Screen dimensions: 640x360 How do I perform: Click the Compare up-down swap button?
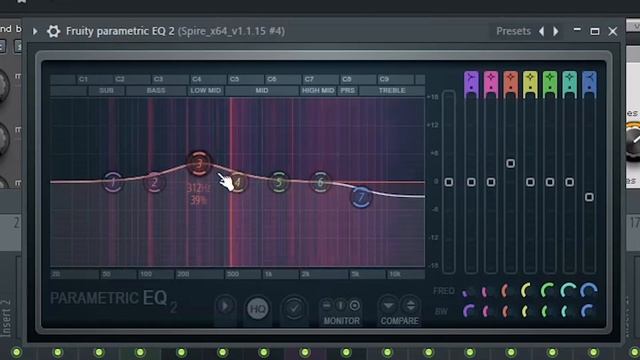[x=410, y=305]
